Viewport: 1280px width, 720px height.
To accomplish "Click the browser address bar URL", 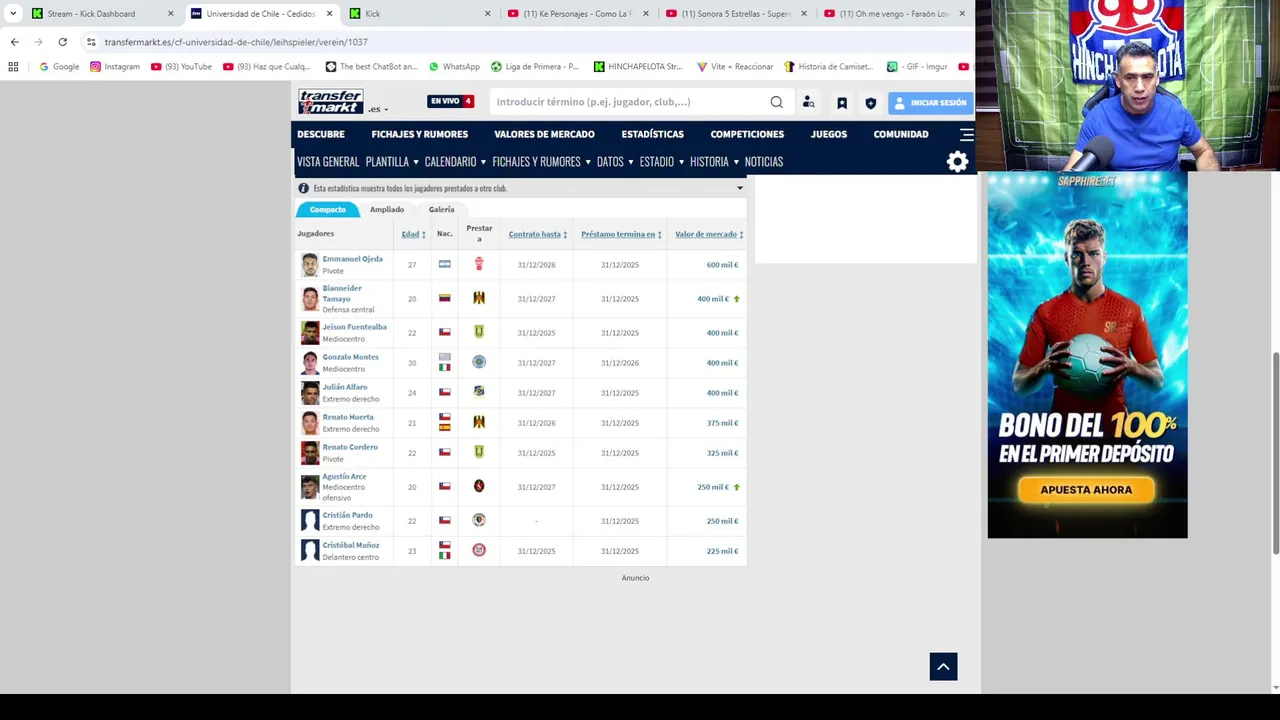I will [x=236, y=42].
